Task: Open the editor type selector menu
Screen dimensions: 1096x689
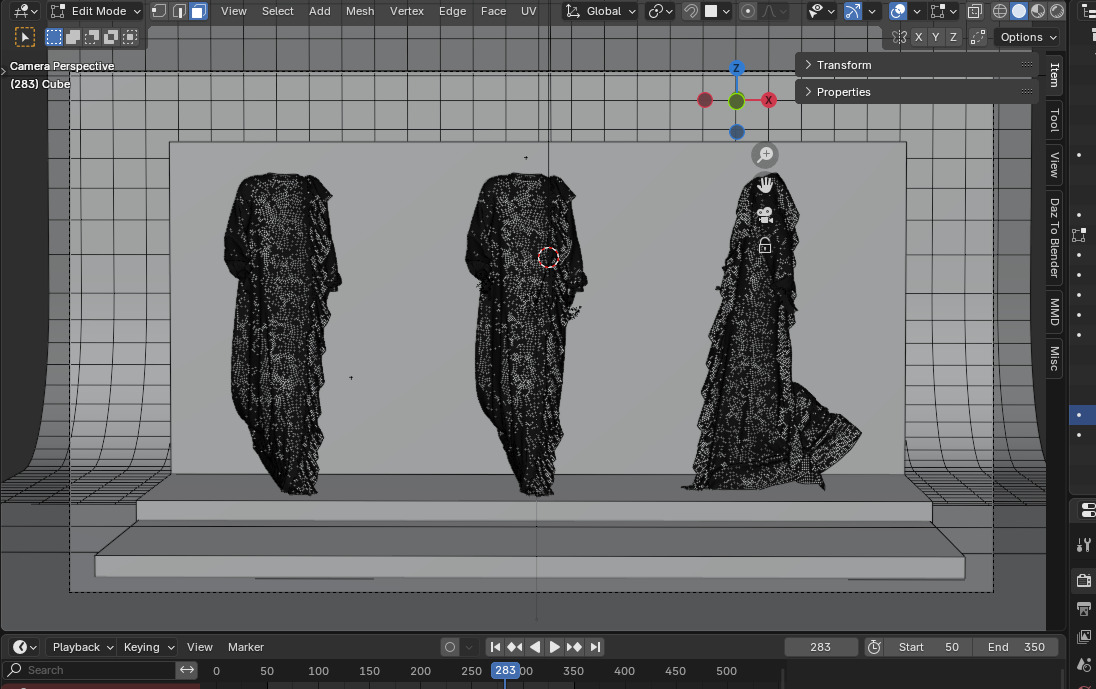Action: tap(26, 11)
